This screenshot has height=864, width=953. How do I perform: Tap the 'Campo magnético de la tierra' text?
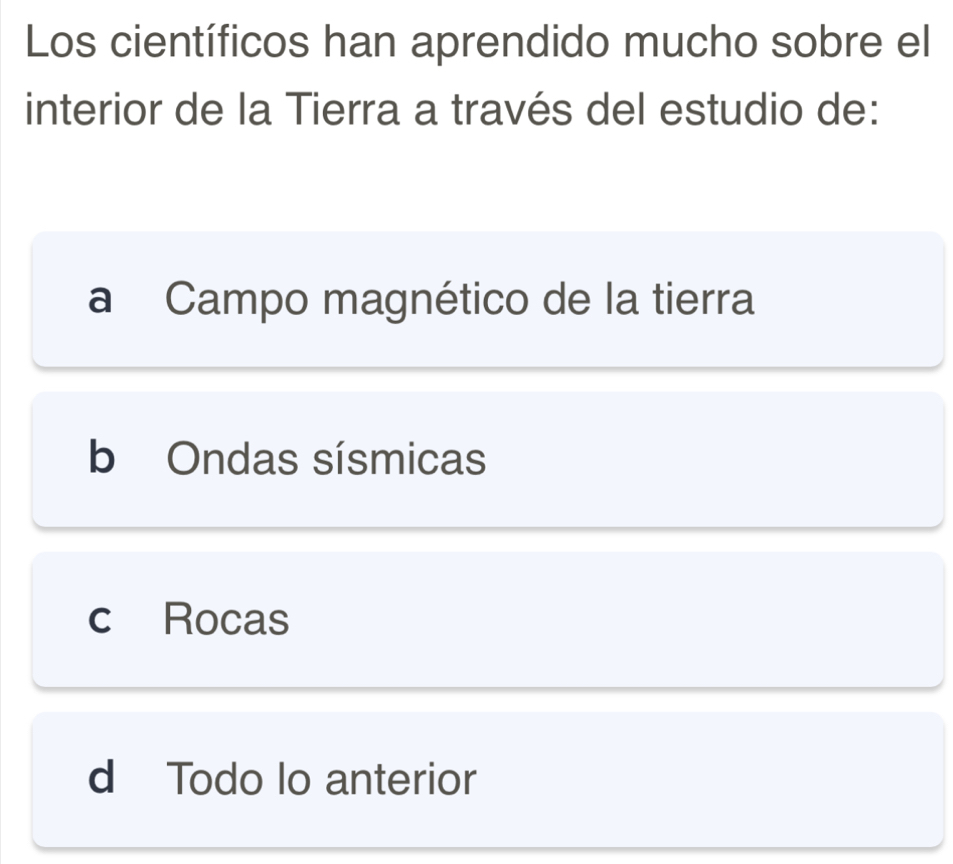tap(461, 299)
